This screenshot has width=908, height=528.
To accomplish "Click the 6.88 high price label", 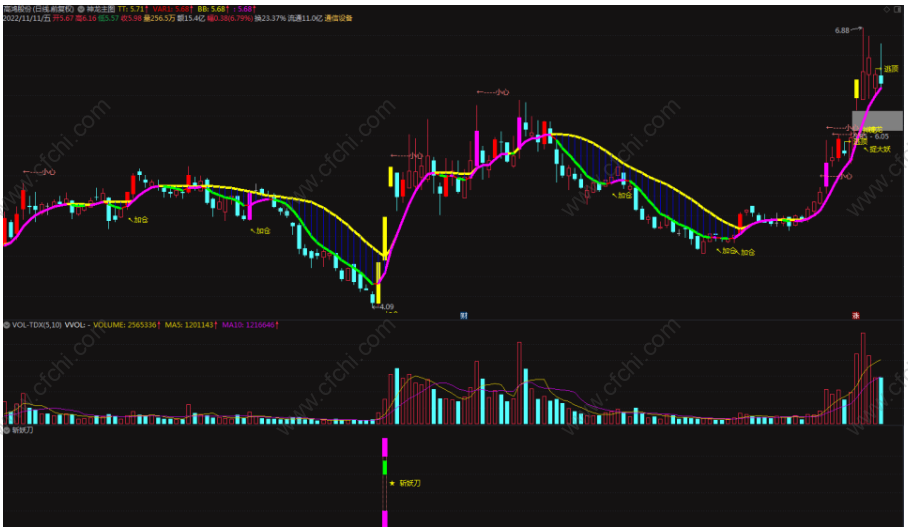I will [842, 31].
